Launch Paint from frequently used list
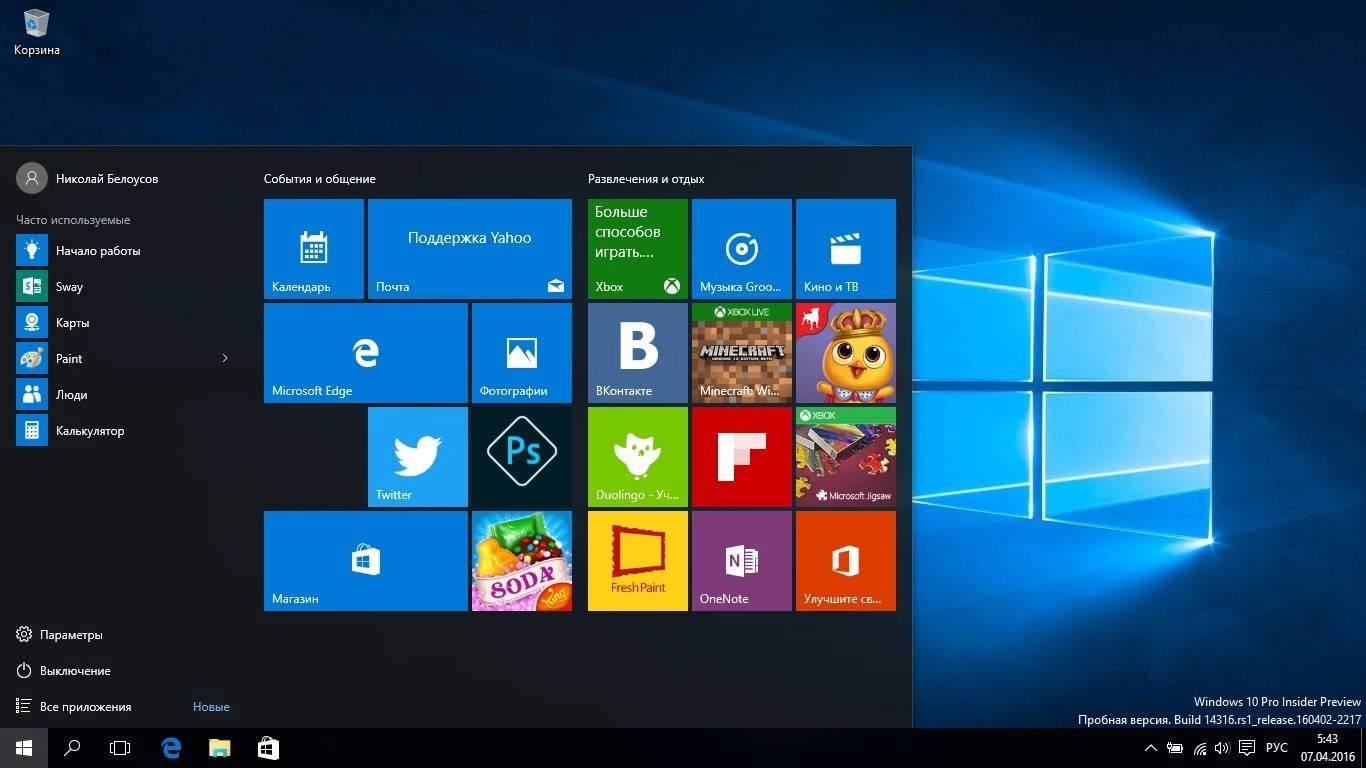Viewport: 1366px width, 768px height. pos(124,359)
